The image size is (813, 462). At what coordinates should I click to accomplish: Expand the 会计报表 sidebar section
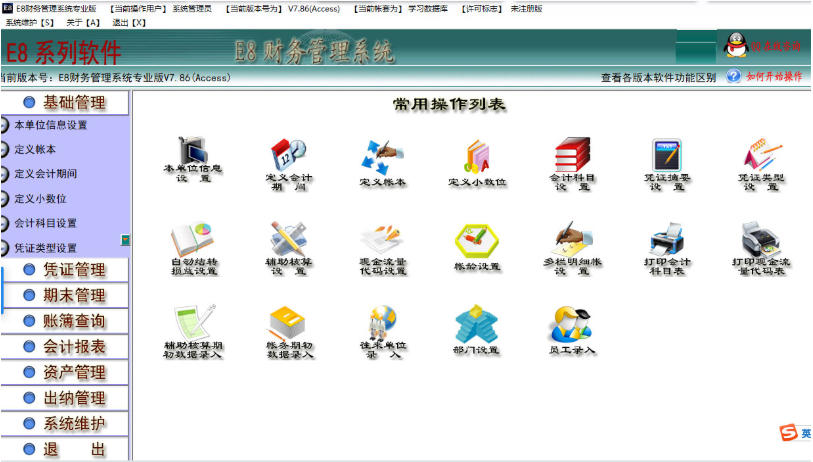coord(65,346)
